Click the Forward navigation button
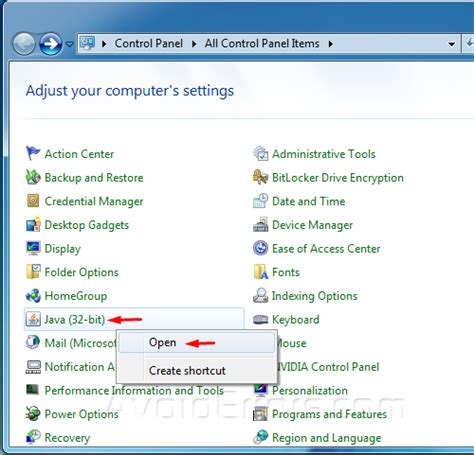This screenshot has width=474, height=455. (50, 44)
